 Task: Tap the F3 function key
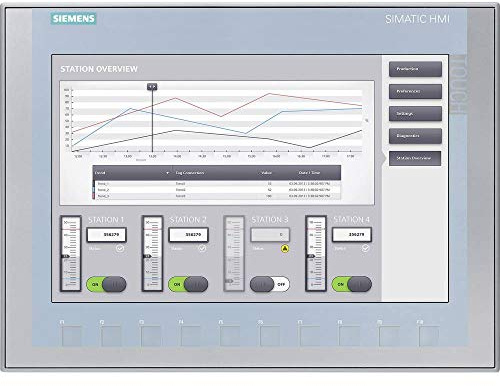tap(151, 336)
